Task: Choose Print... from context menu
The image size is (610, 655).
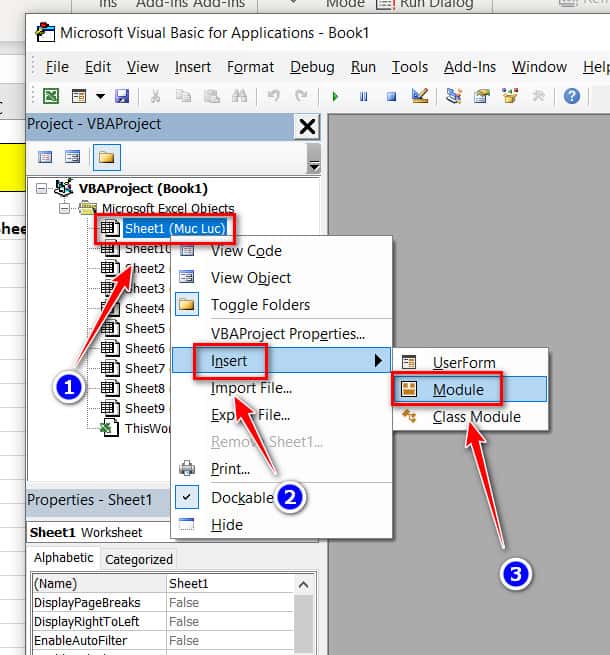Action: tap(281, 469)
